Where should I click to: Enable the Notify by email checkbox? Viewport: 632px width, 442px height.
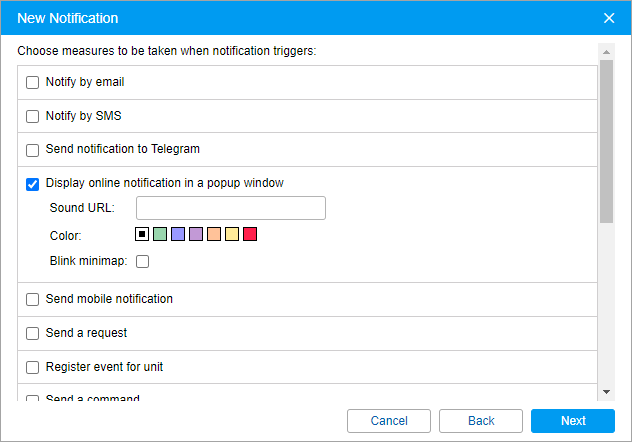[32, 83]
